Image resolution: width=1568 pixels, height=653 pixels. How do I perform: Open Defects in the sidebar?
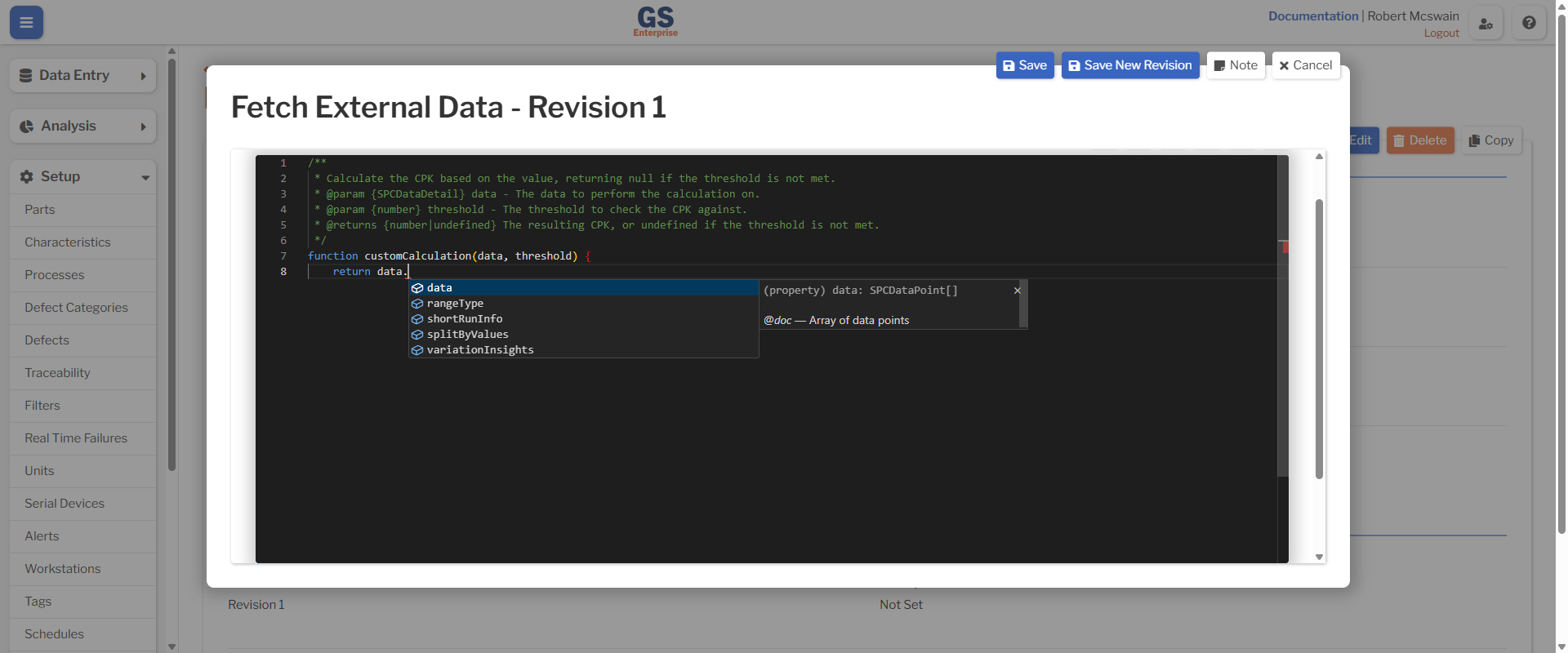[x=83, y=340]
